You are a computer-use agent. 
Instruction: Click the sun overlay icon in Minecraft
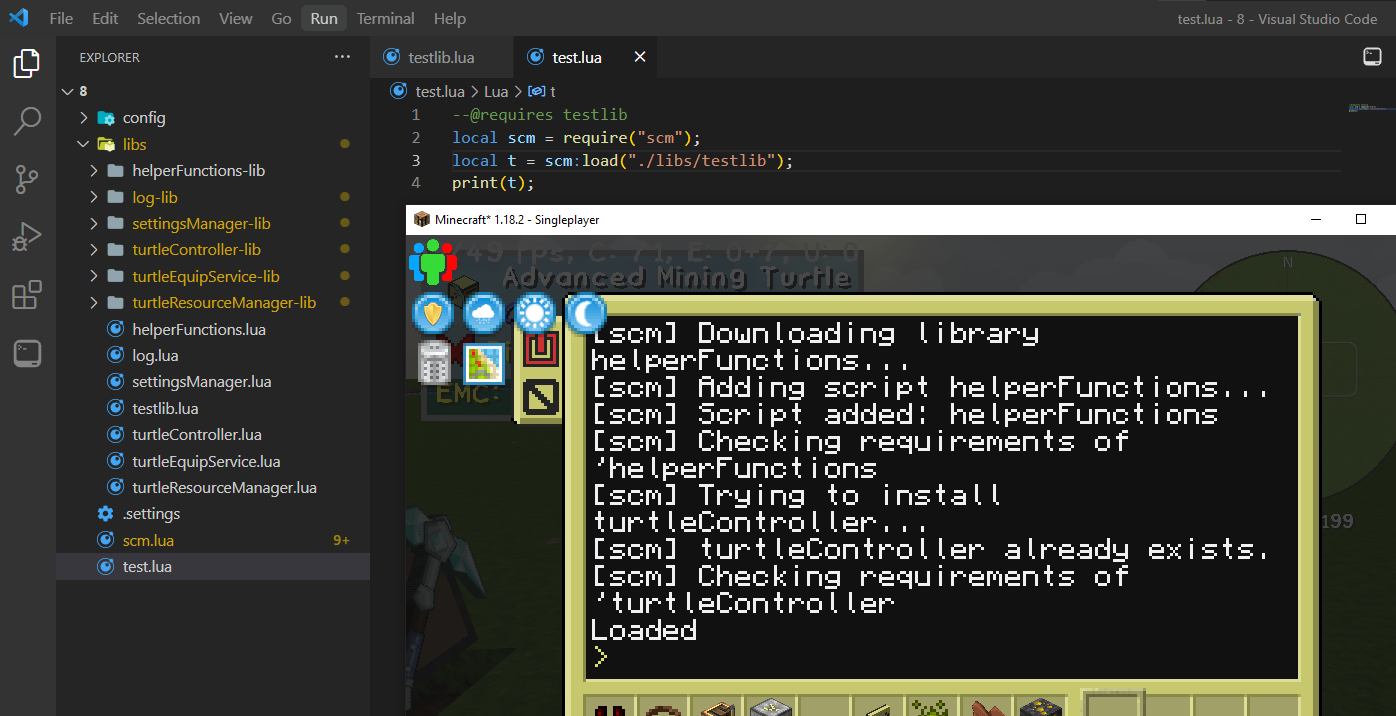click(535, 314)
